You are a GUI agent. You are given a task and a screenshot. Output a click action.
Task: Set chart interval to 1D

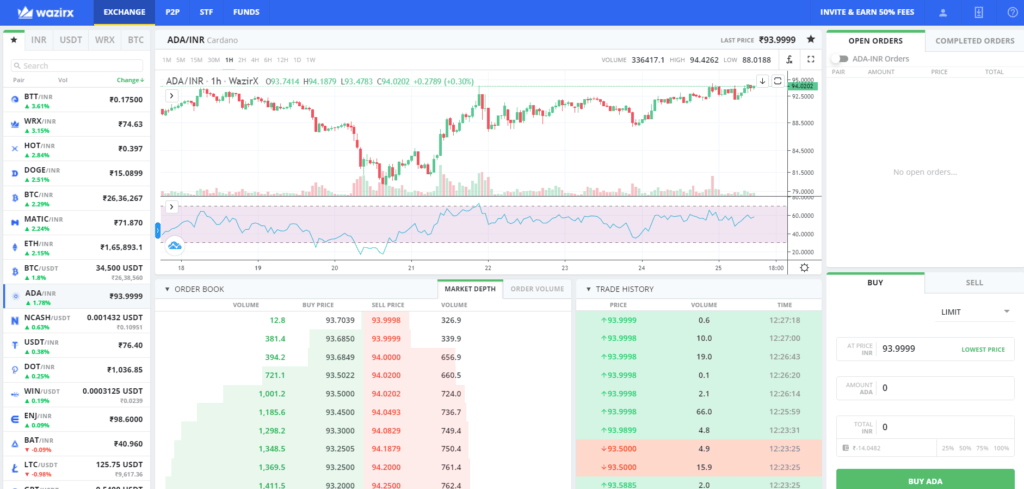297,60
